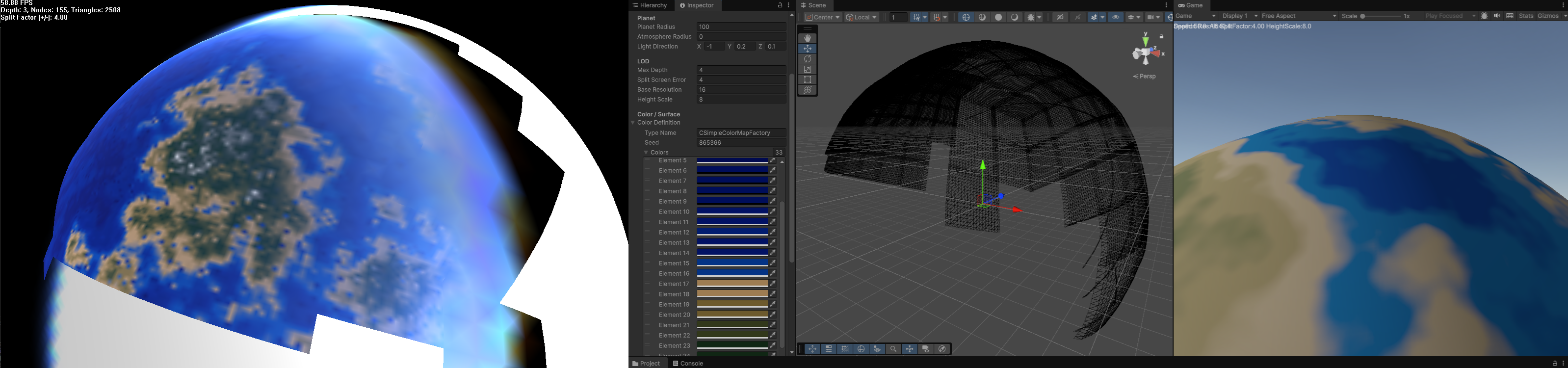
Task: Open the Search overlay magnifier icon
Action: 893,349
